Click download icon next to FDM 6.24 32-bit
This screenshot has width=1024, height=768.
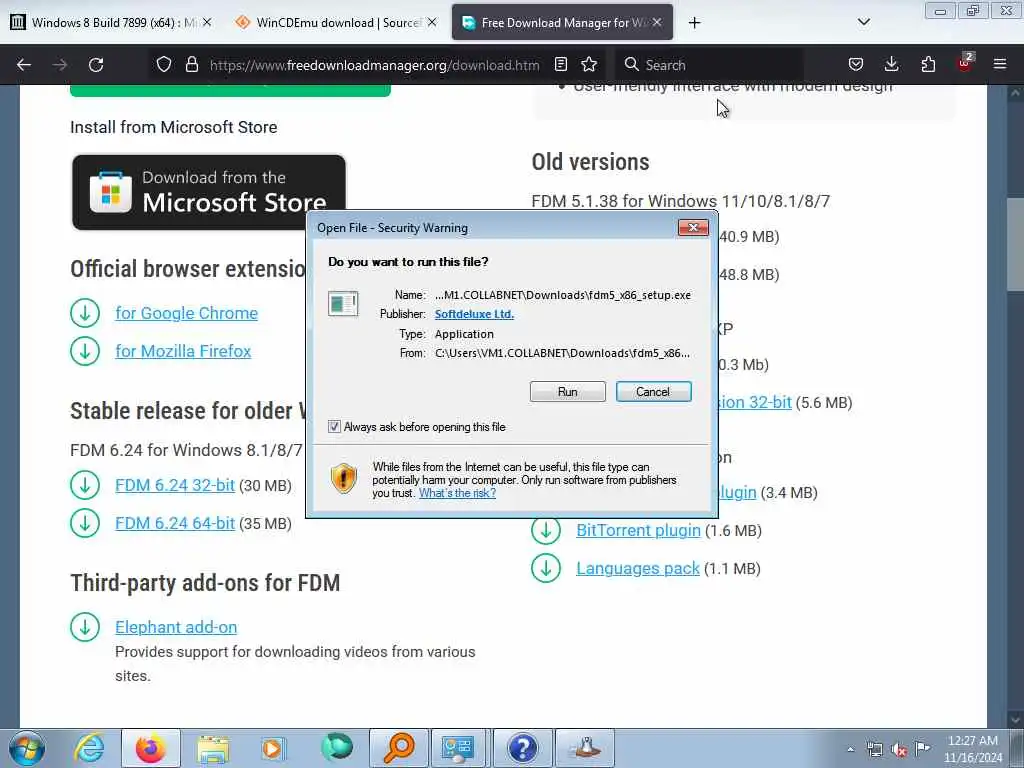[x=85, y=485]
